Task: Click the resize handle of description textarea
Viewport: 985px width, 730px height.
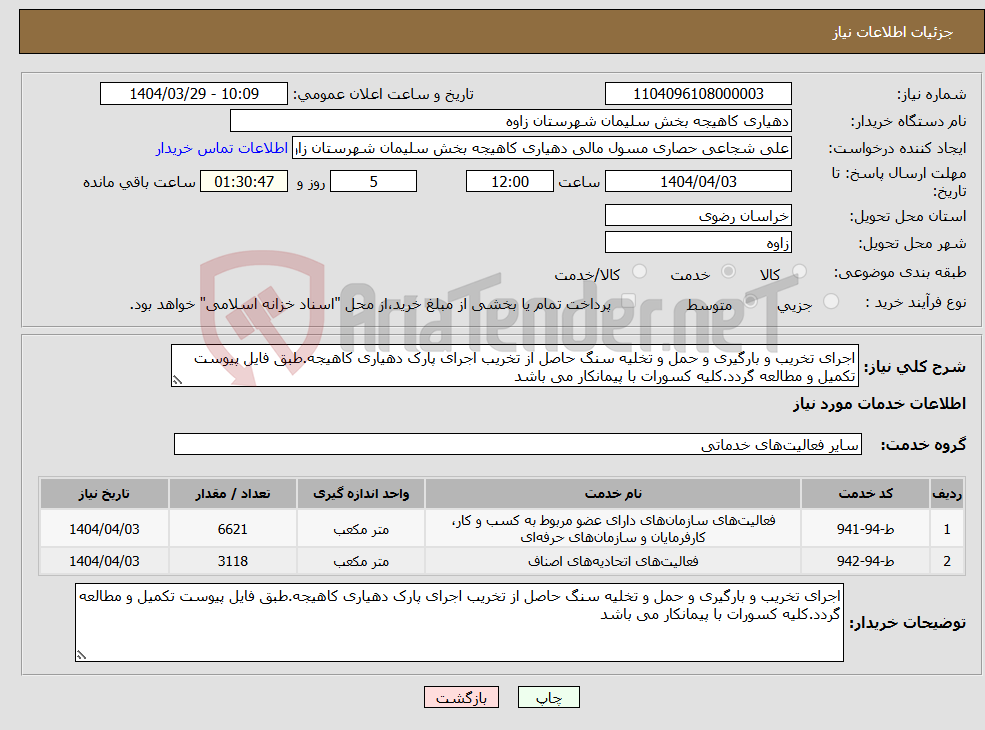Action: click(x=177, y=380)
